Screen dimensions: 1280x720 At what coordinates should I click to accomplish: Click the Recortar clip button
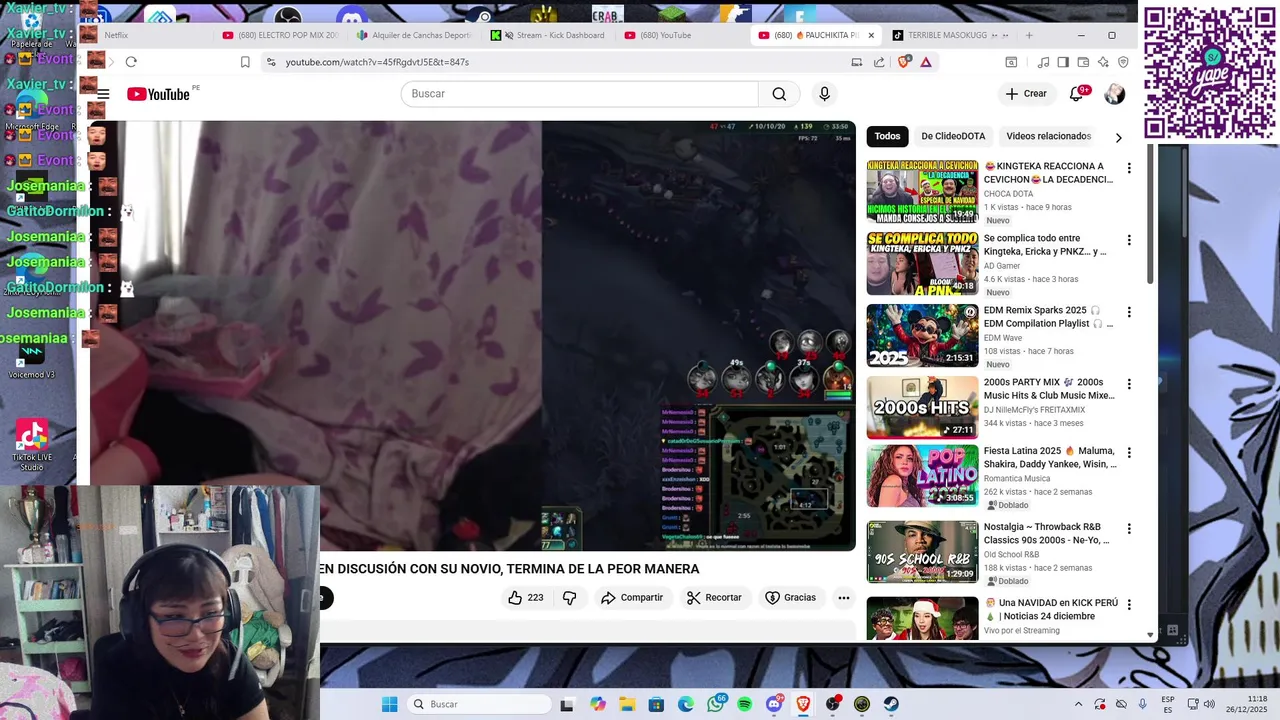click(x=714, y=598)
